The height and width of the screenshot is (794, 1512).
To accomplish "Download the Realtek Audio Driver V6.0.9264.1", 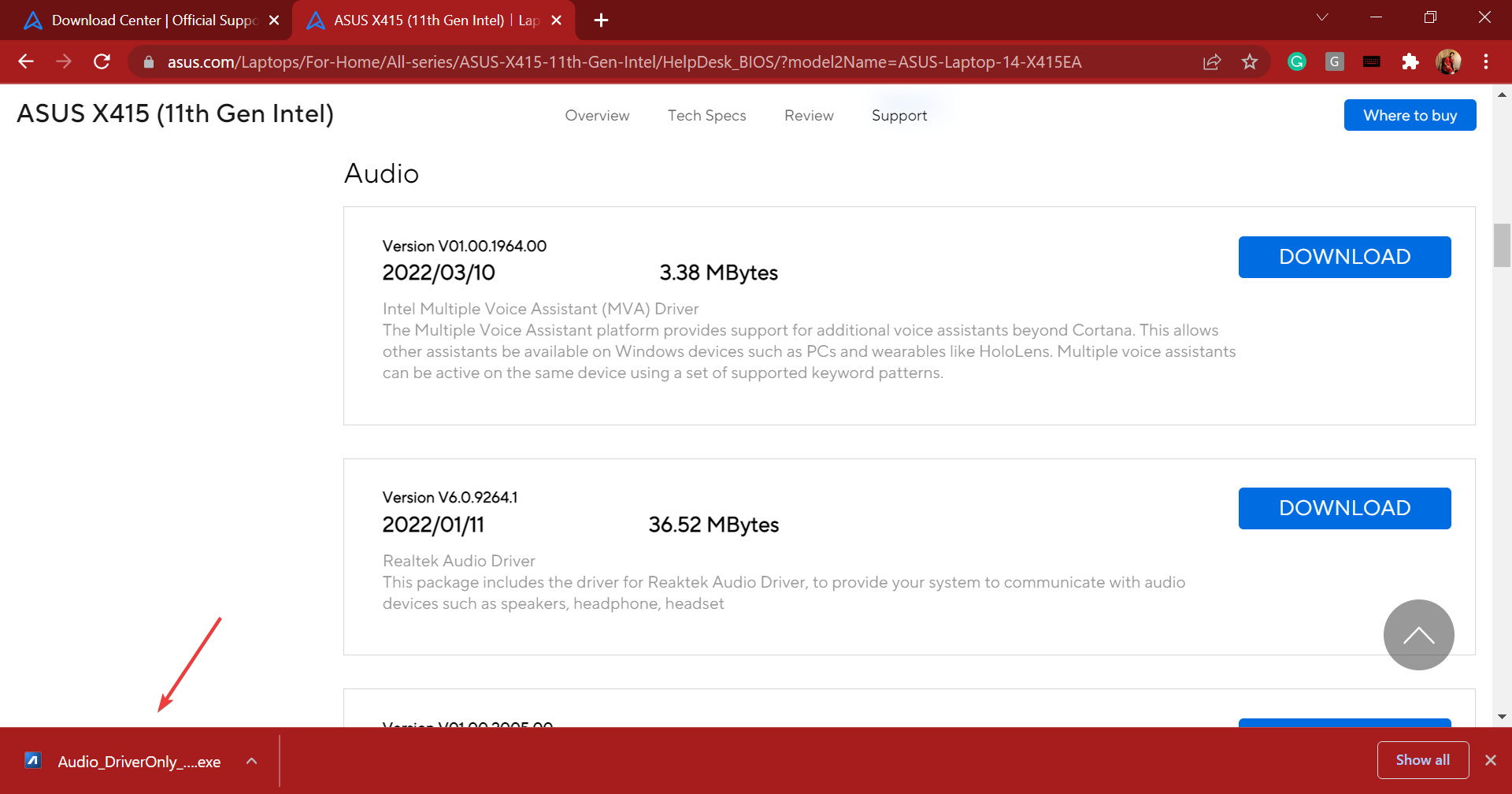I will (x=1344, y=508).
